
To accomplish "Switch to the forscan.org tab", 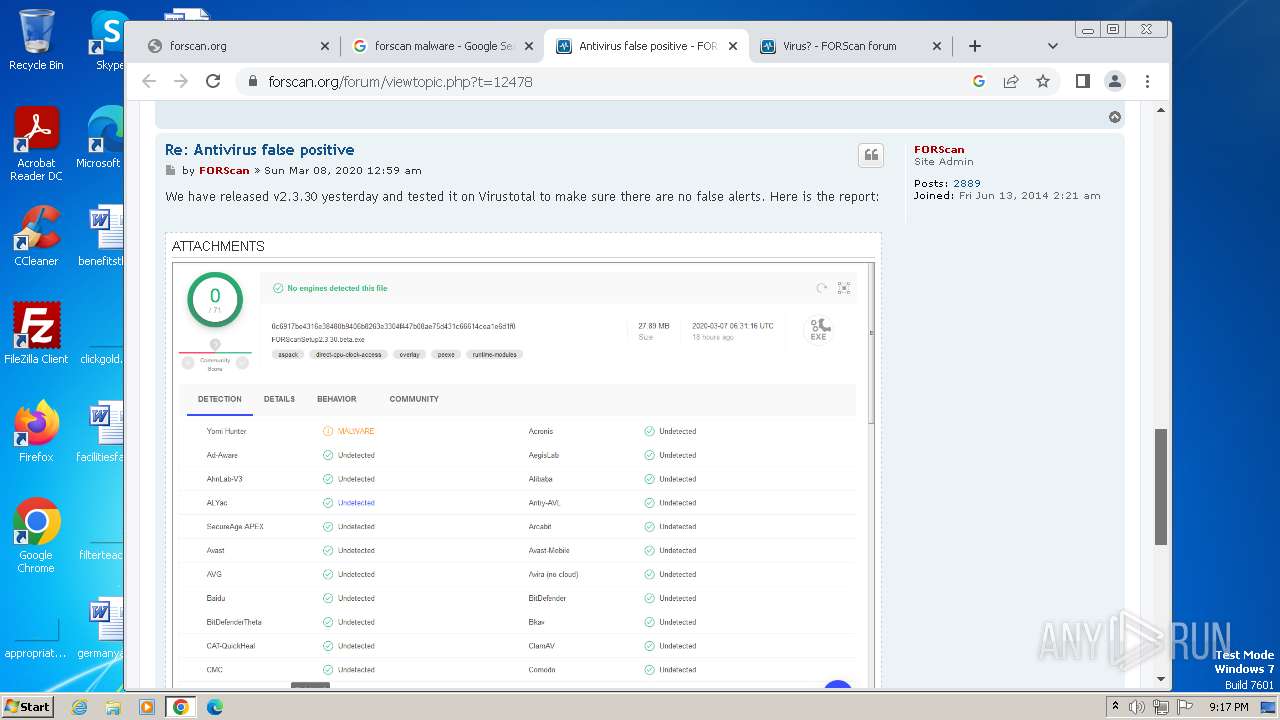I will 237,46.
